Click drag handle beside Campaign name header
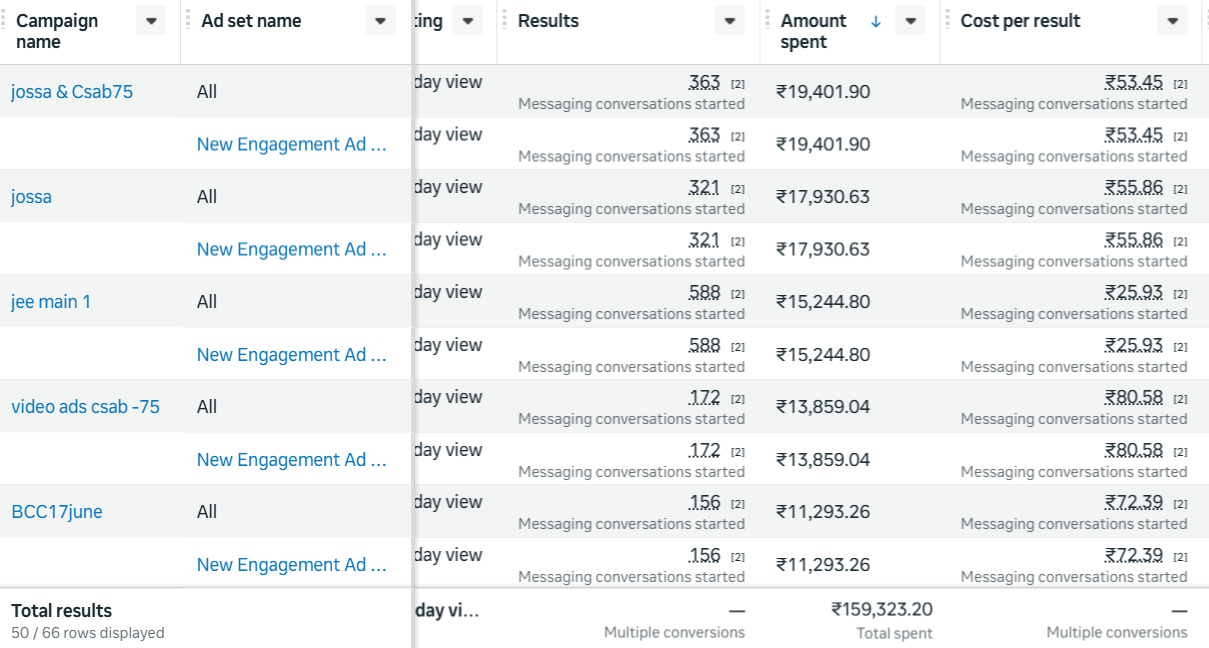The height and width of the screenshot is (648, 1209). pos(4,20)
